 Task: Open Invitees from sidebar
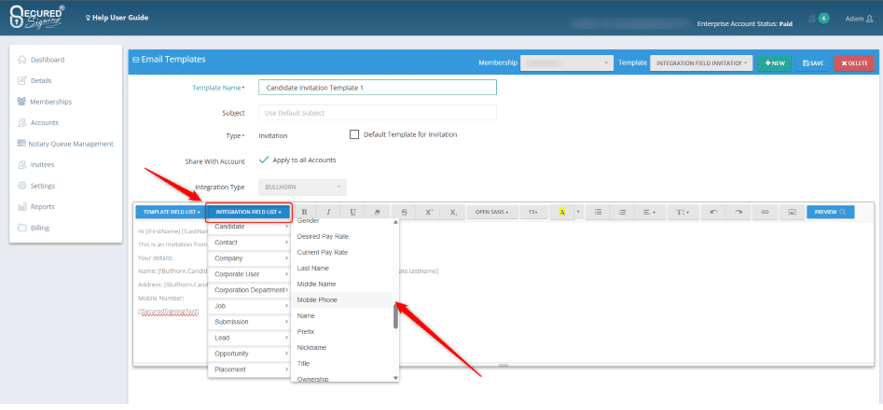click(x=35, y=165)
